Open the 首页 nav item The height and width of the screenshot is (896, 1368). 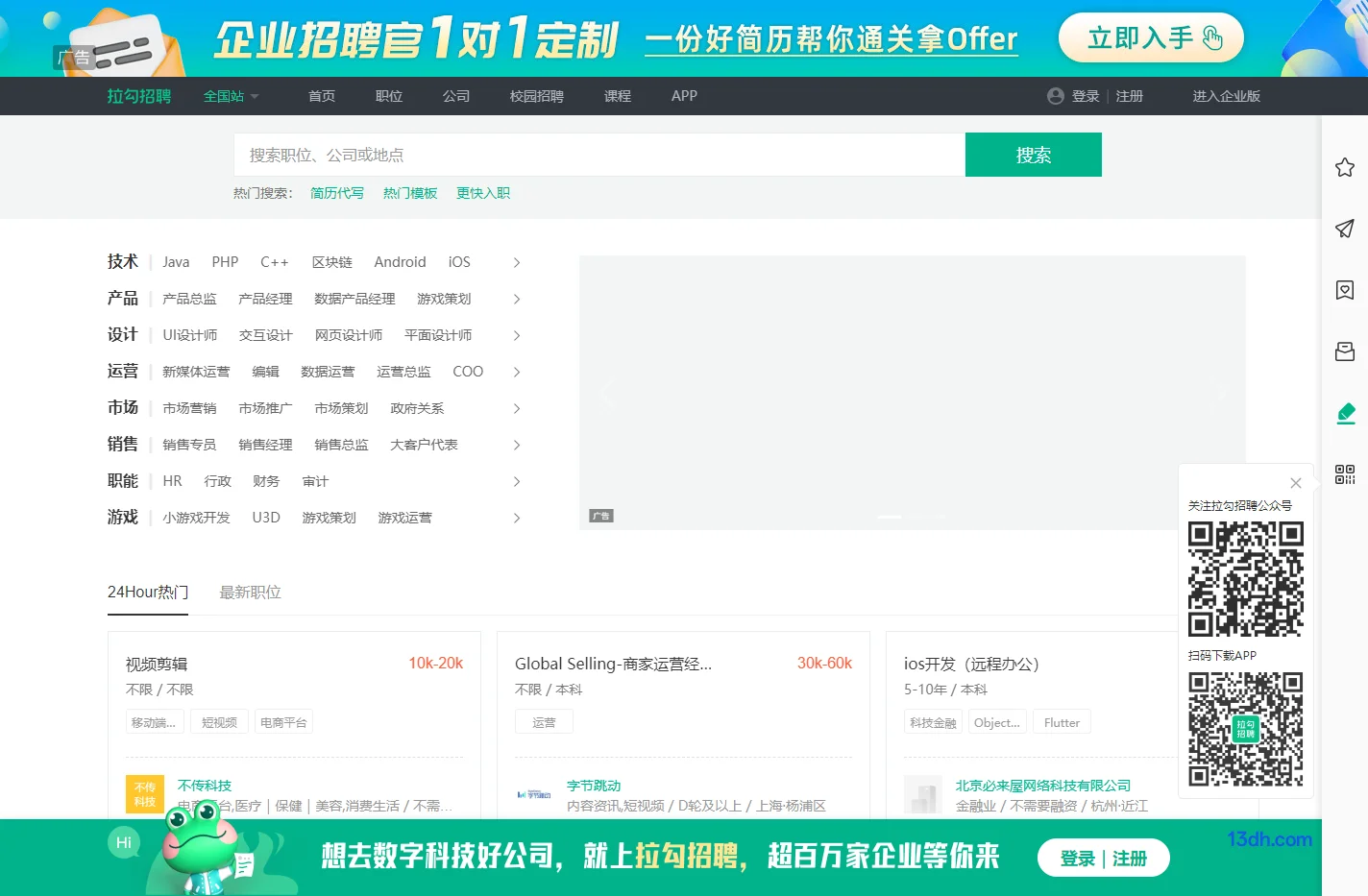(322, 96)
